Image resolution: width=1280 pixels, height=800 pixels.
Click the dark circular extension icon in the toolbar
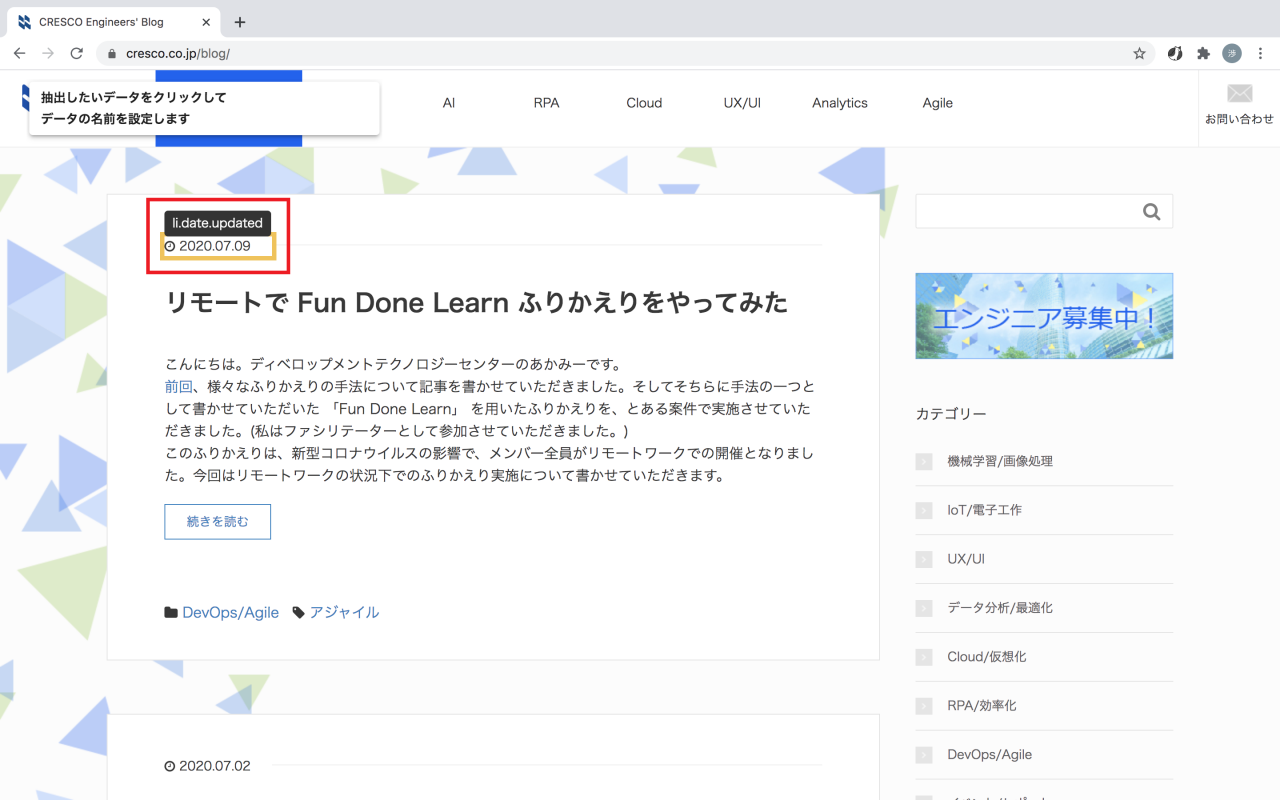(1175, 54)
